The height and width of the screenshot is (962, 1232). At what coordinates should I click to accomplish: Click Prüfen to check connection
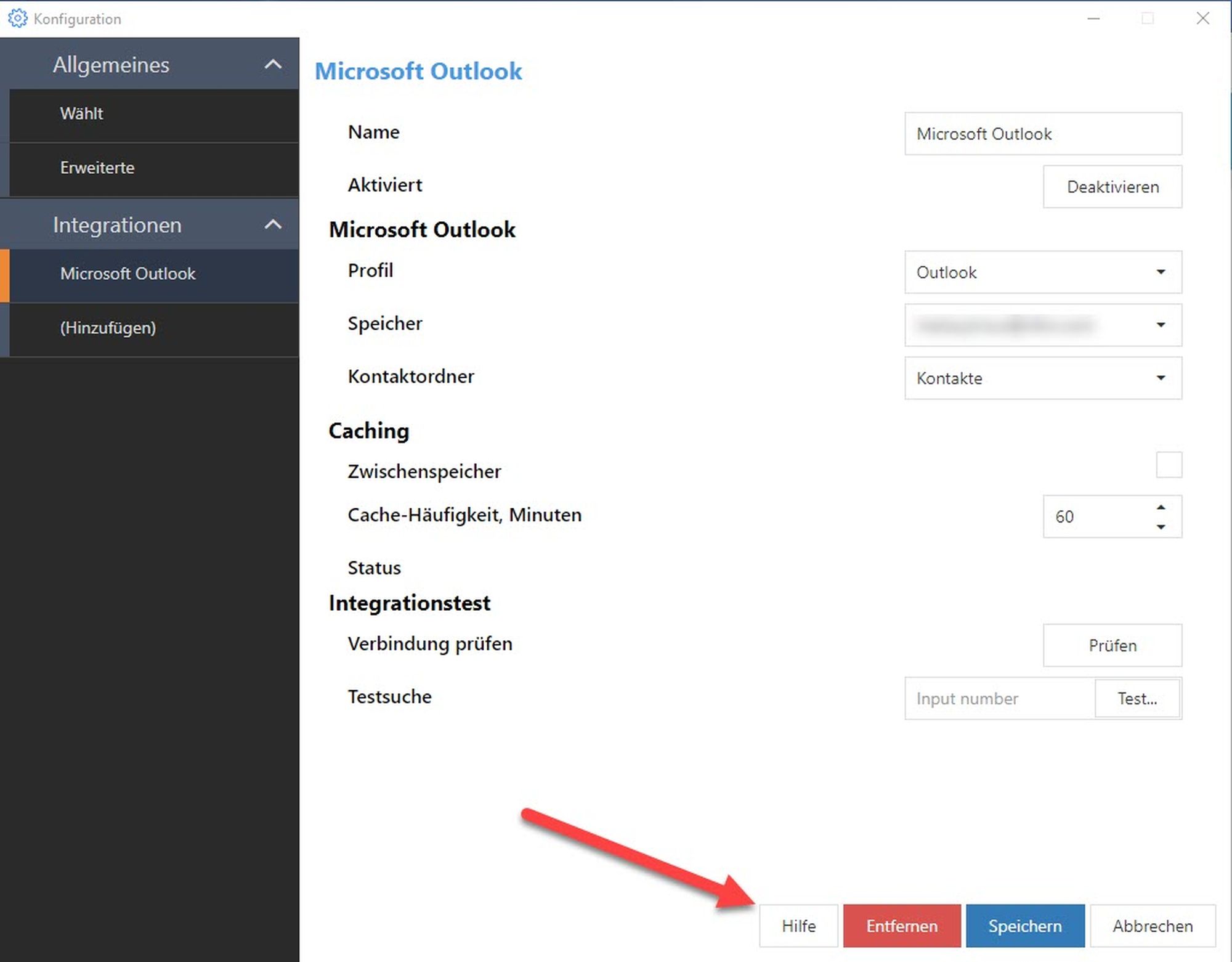tap(1112, 645)
